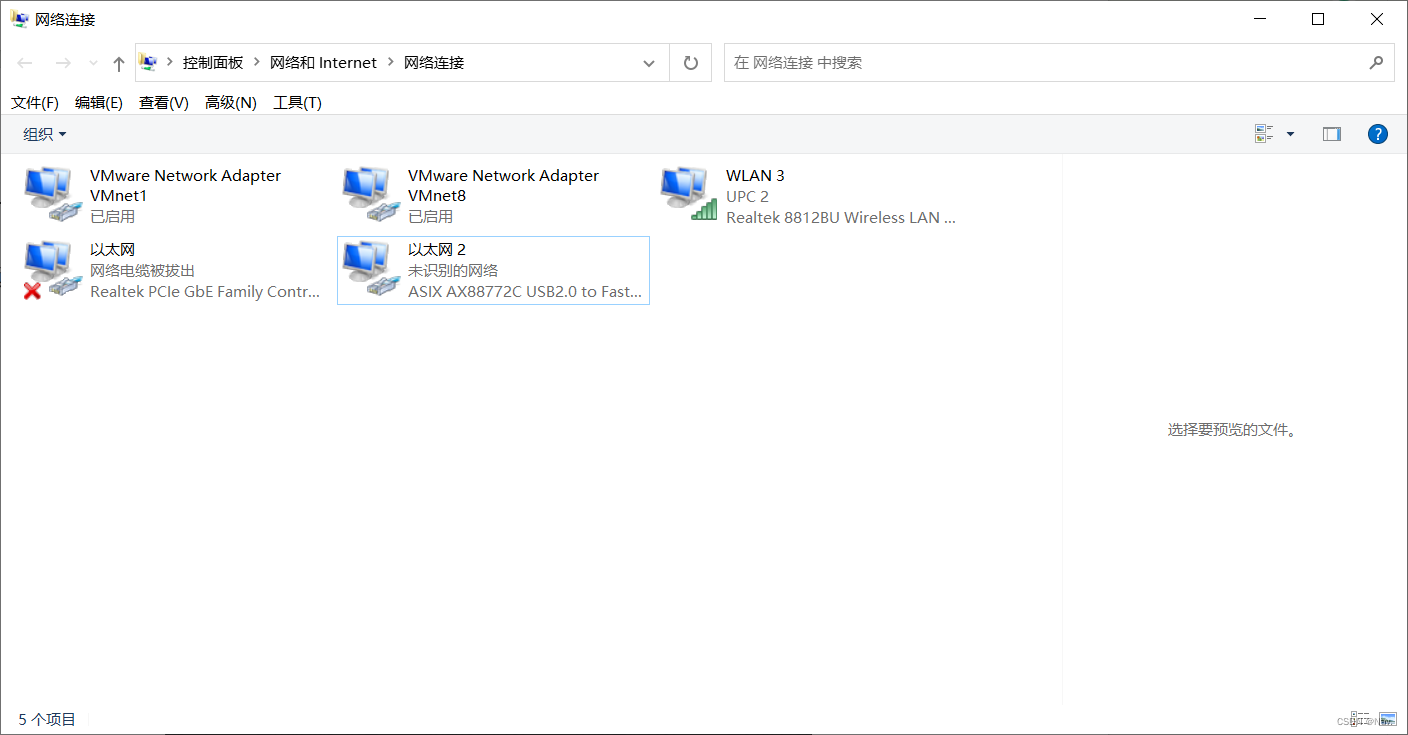Open the recent locations dropdown arrow
Viewport: 1408px width, 735px height.
pyautogui.click(x=94, y=63)
